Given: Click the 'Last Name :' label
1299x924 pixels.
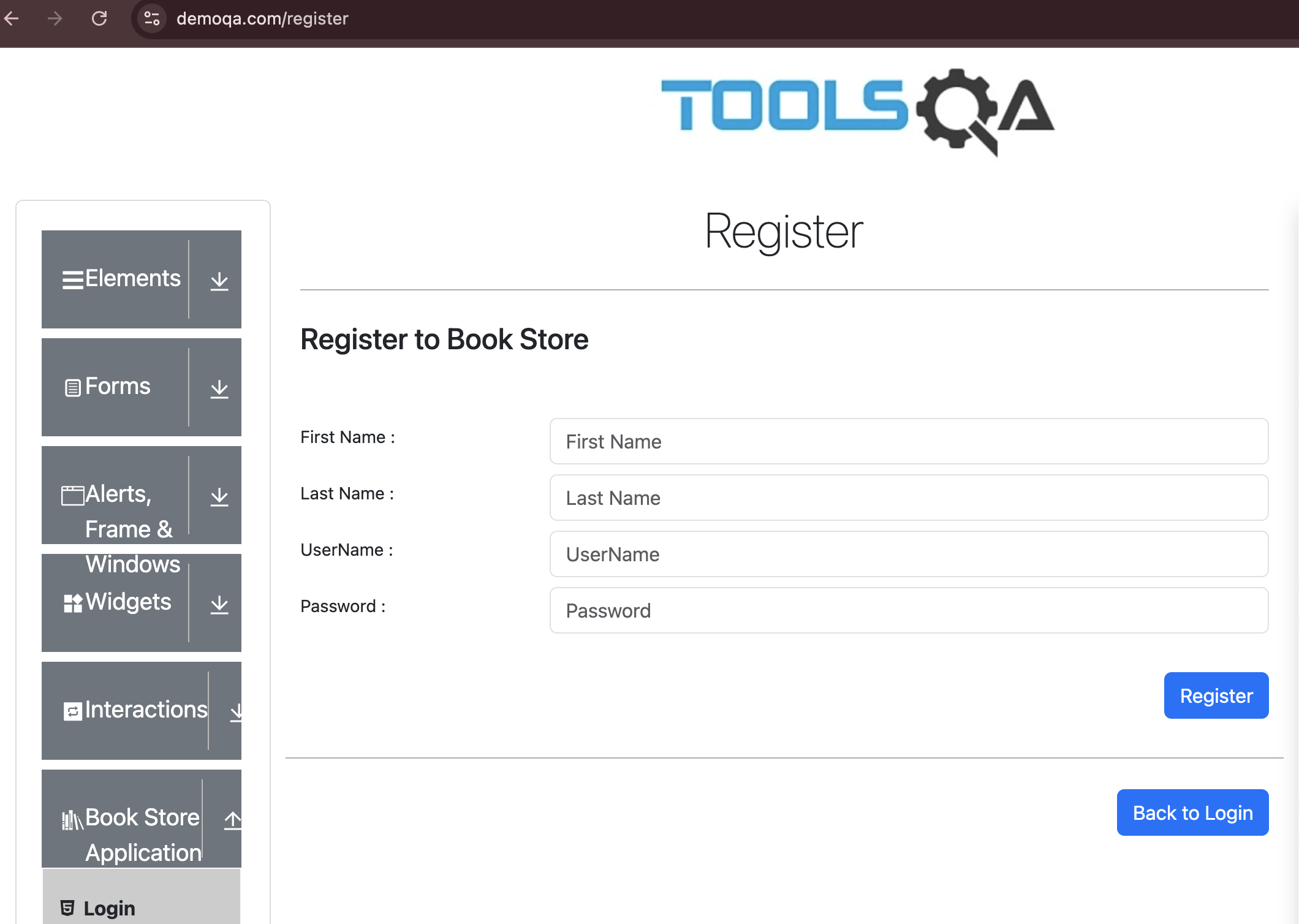Looking at the screenshot, I should pos(347,493).
